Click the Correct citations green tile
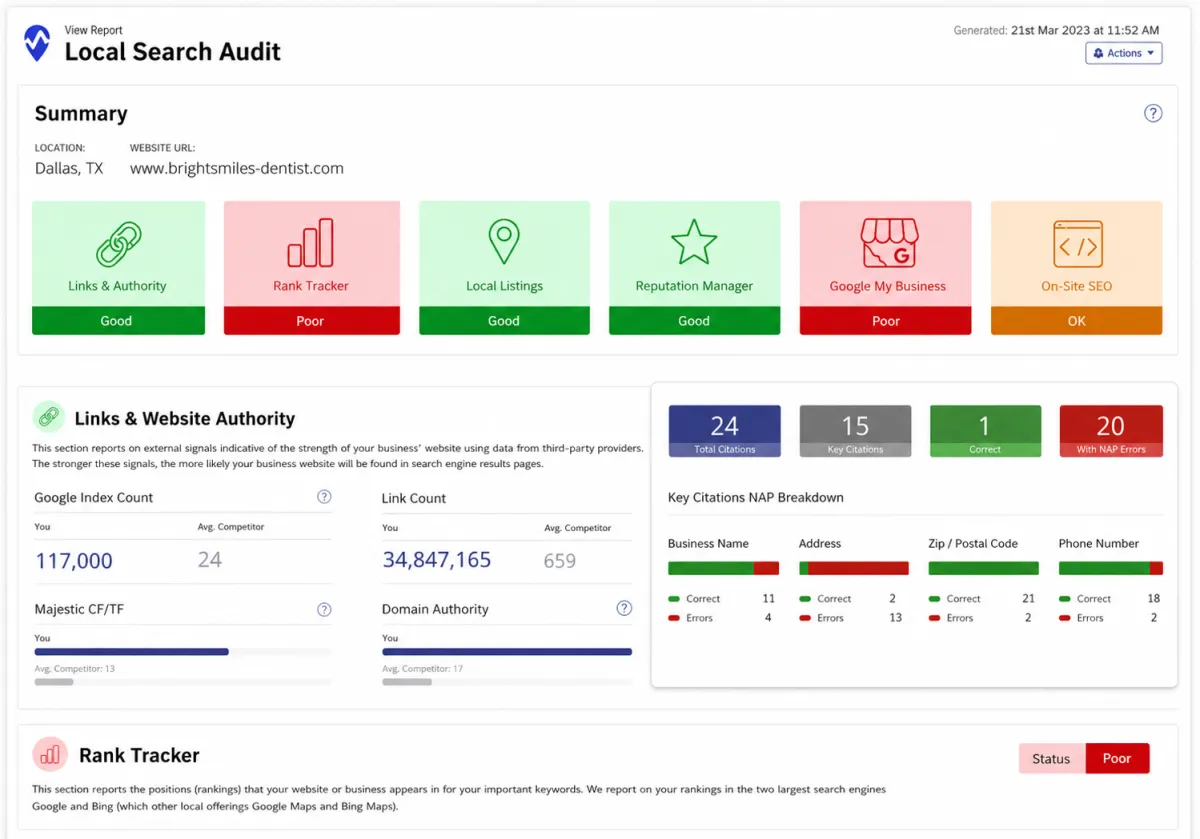 point(985,431)
